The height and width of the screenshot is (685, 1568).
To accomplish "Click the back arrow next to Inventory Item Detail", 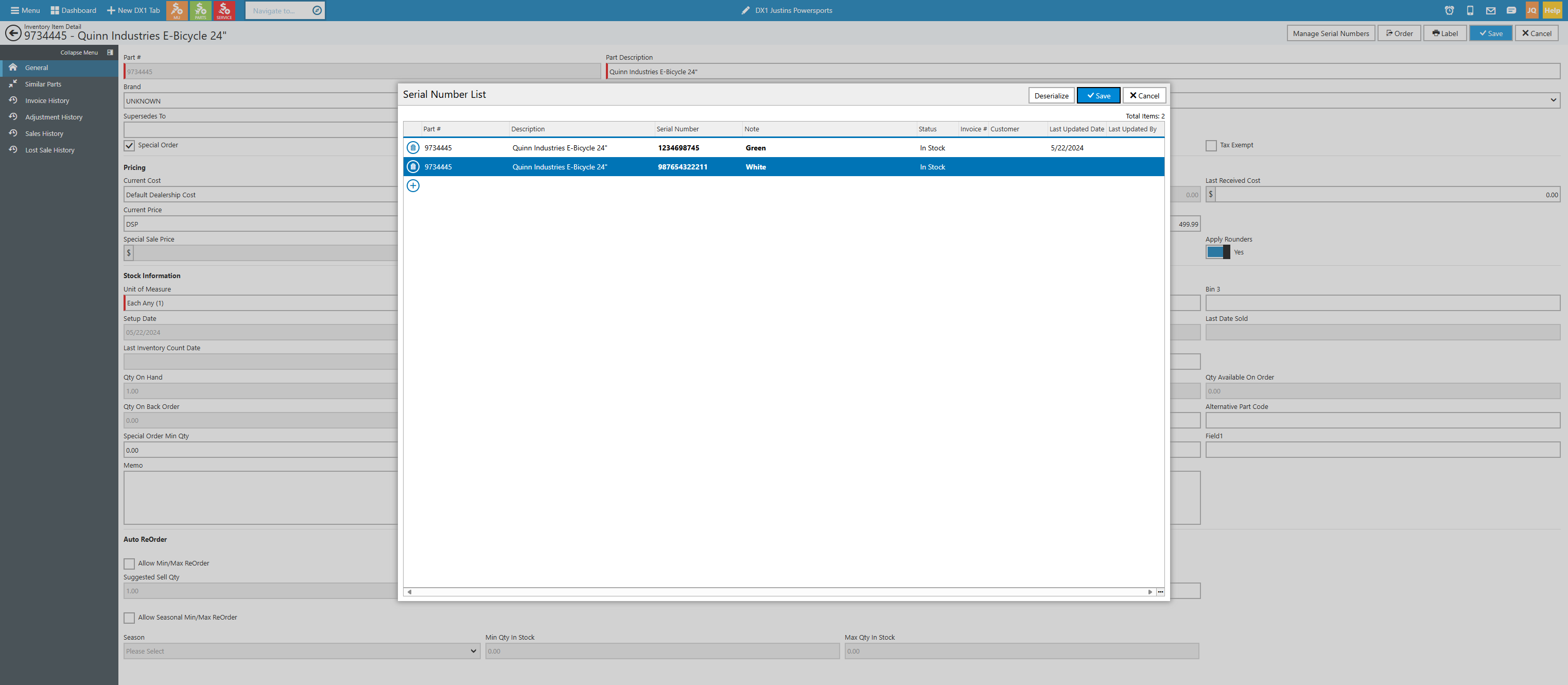I will [x=13, y=32].
